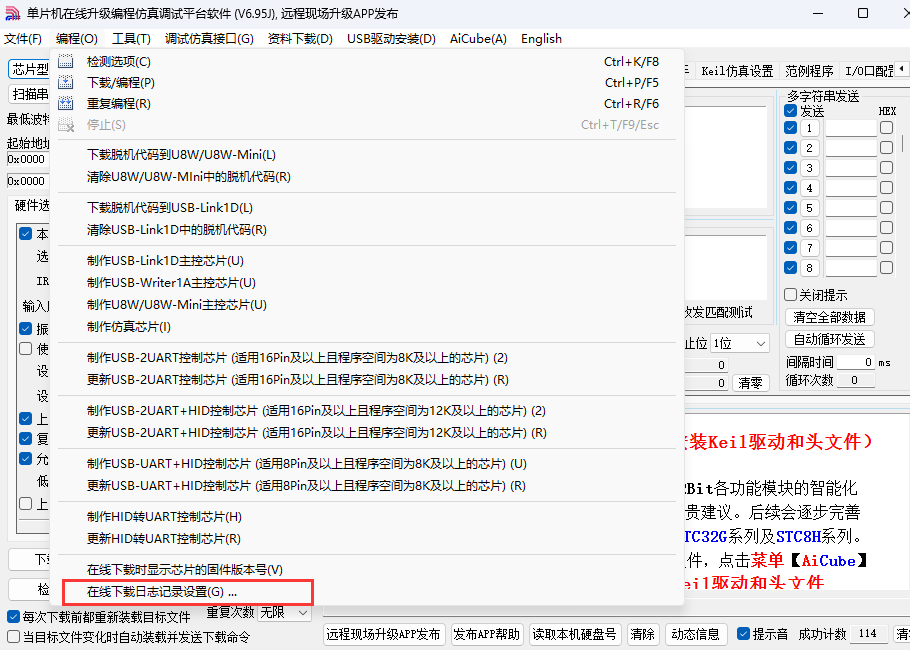The image size is (910, 650).
Task: Select 更新USB-UART+HID控制芯片 (R) entry
Action: (x=367, y=486)
